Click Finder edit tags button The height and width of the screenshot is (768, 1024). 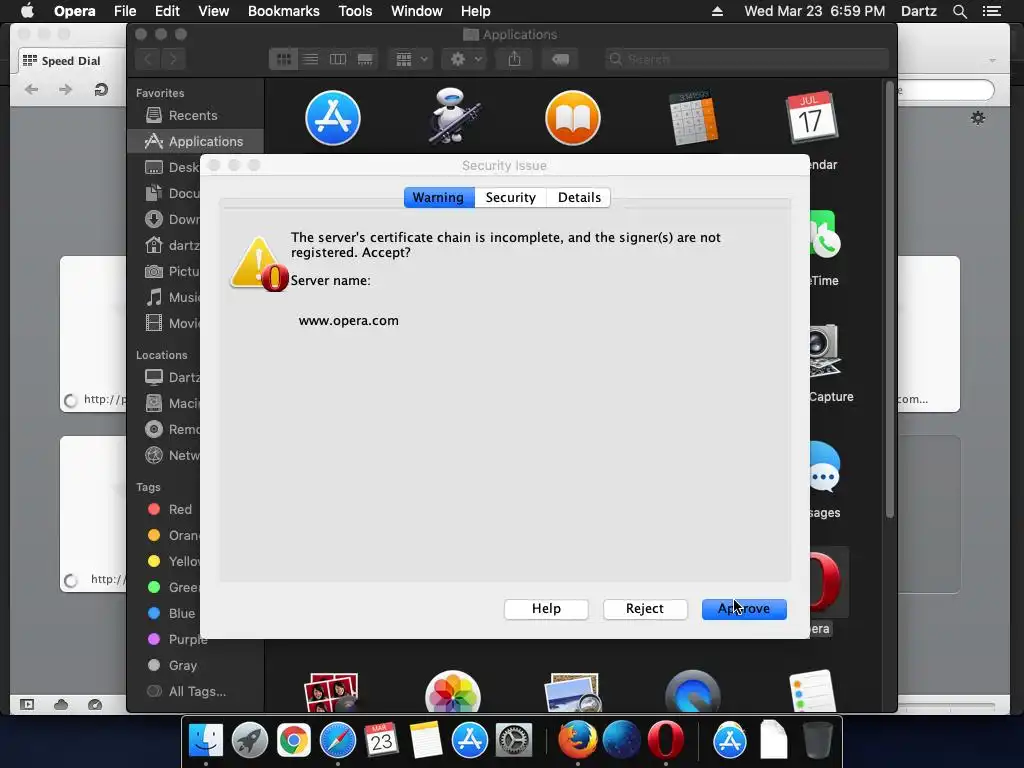560,59
